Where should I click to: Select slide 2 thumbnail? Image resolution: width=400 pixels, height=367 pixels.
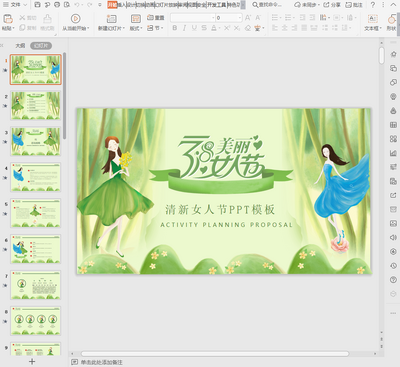[36, 105]
